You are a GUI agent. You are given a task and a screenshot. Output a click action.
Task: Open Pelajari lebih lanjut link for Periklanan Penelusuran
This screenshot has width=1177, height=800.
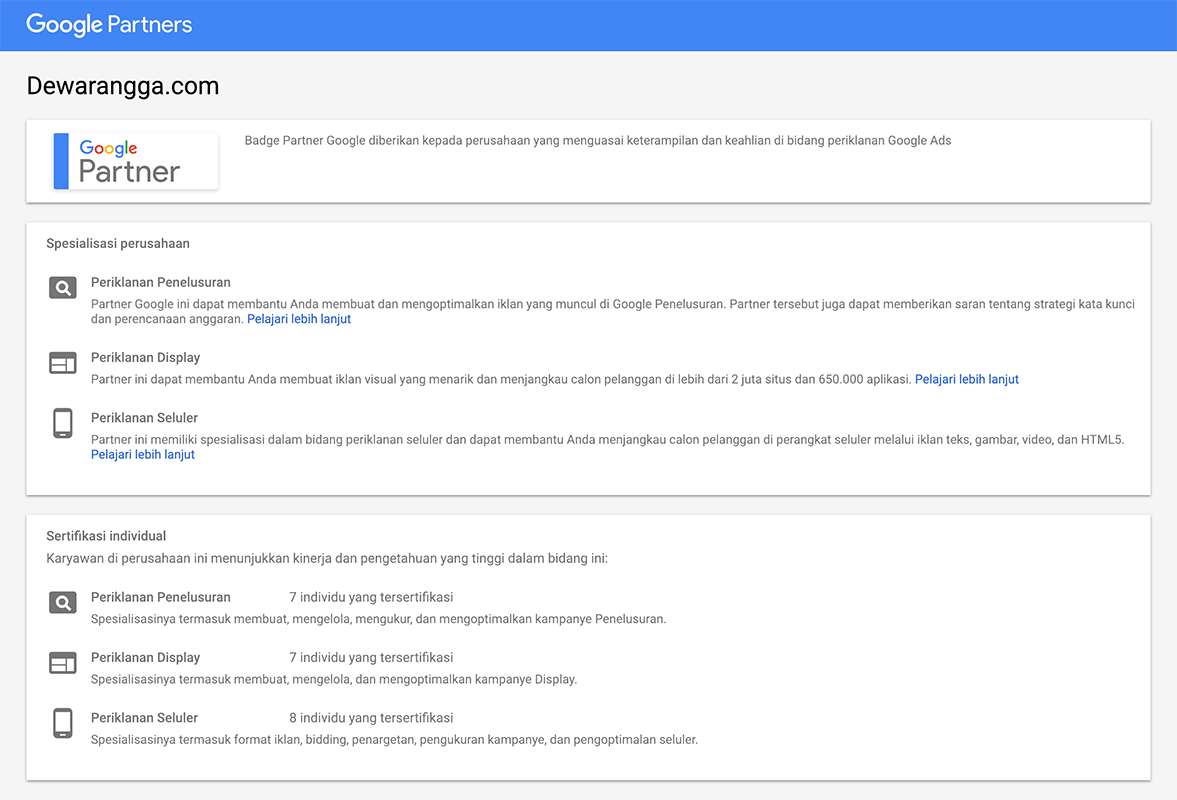[299, 319]
